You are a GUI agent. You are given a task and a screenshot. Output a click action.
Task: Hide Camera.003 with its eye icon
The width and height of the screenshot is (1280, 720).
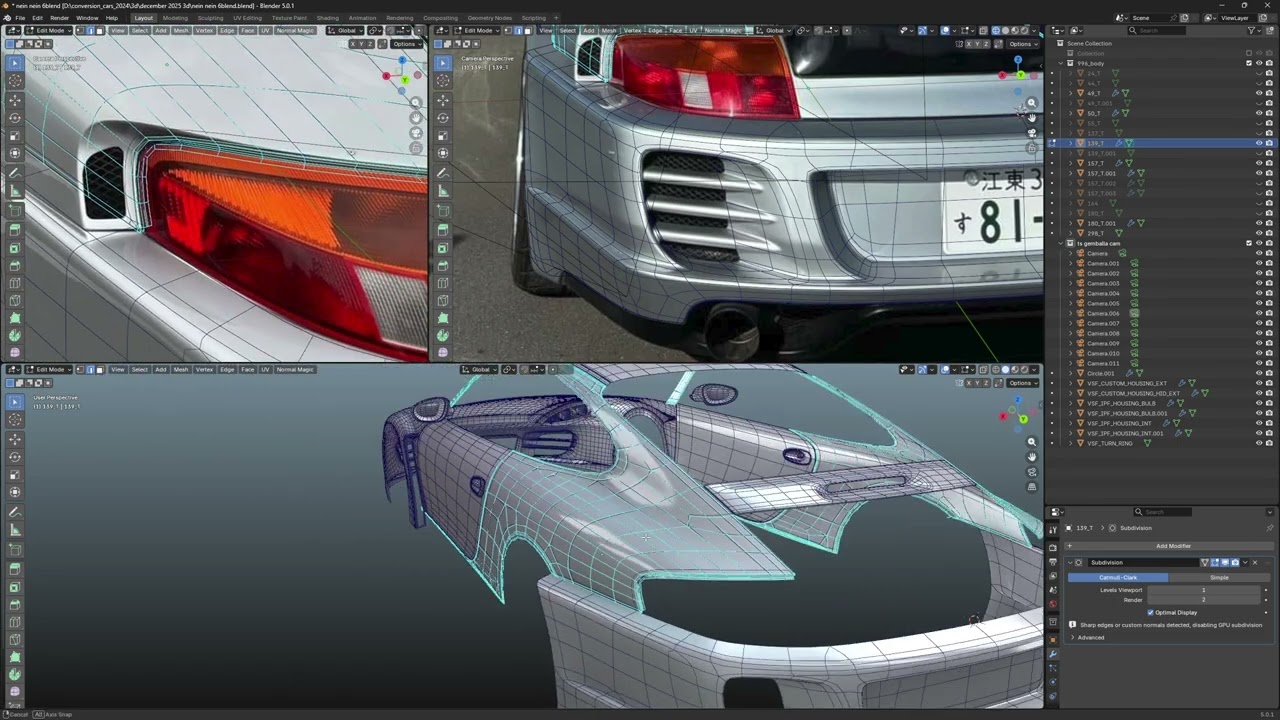1259,283
